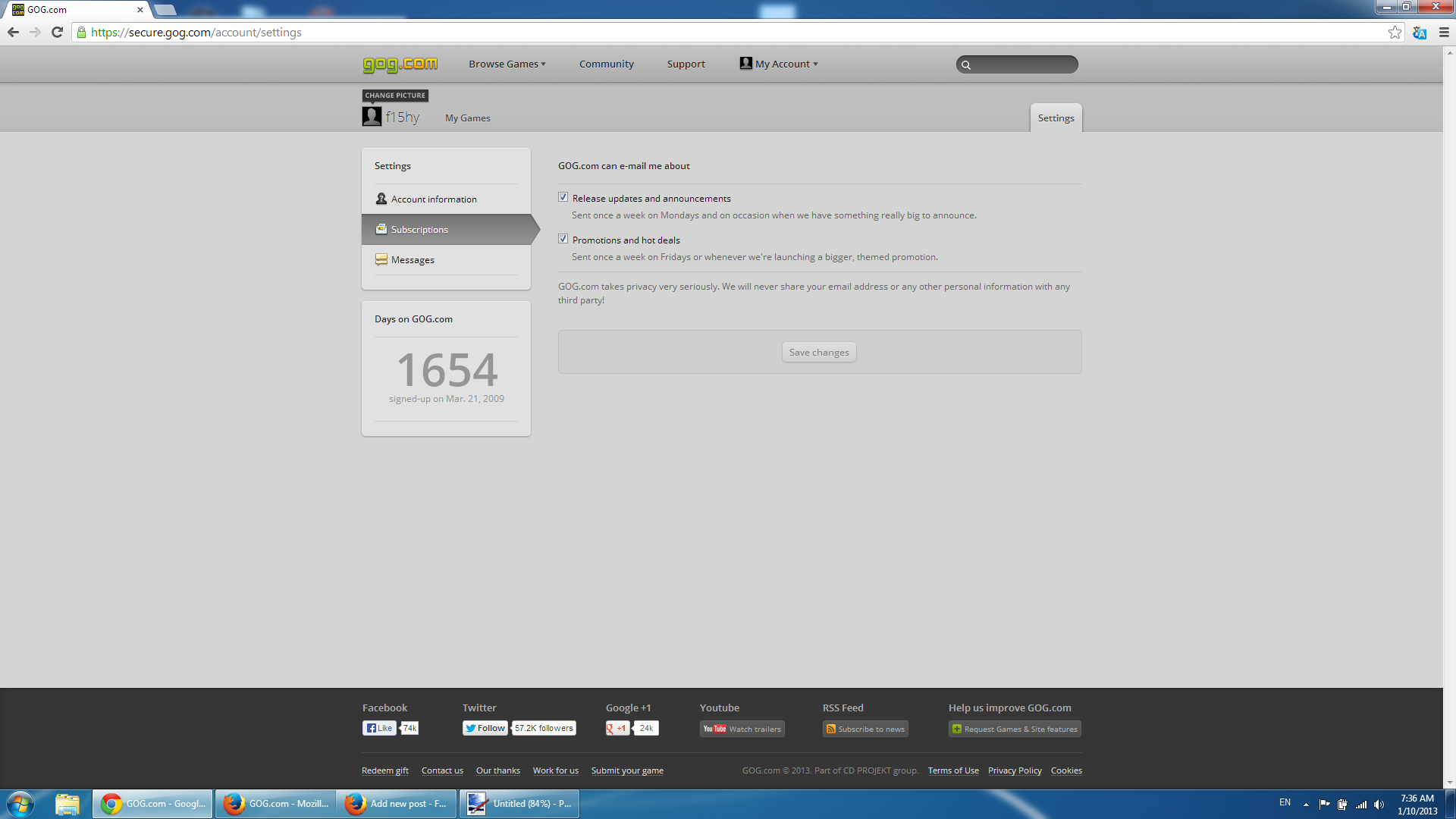Open the Privacy Policy link
Screen dimensions: 1456x819
[1015, 770]
